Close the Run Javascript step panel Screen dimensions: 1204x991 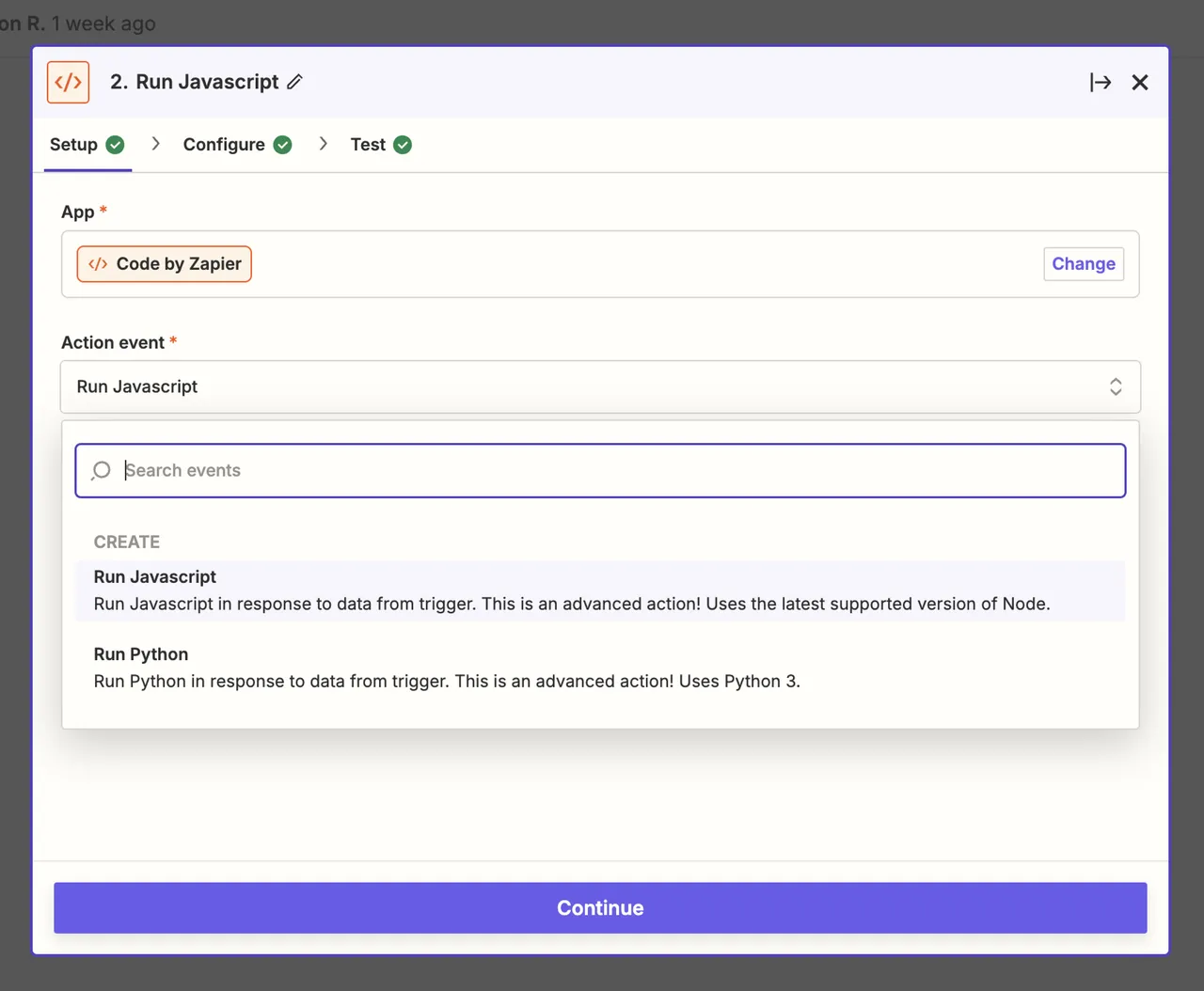1140,83
